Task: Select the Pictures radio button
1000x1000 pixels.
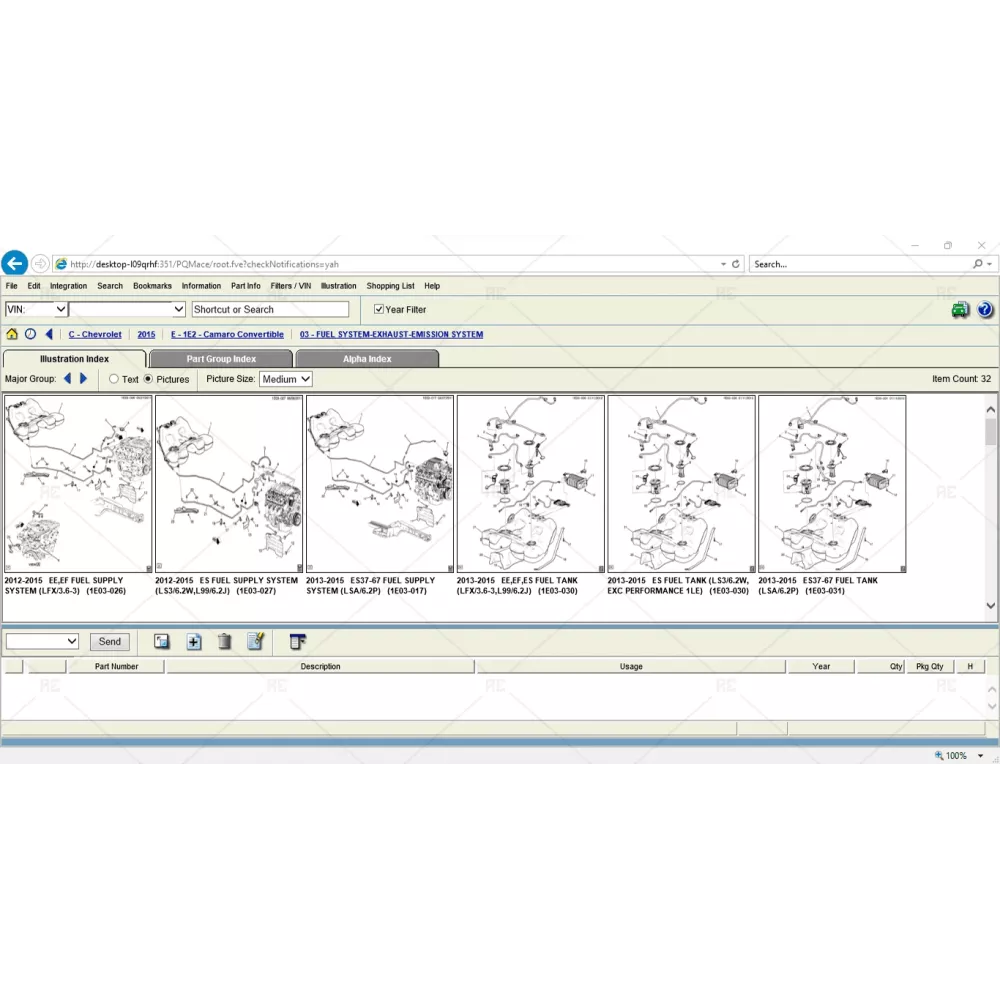Action: click(x=149, y=379)
